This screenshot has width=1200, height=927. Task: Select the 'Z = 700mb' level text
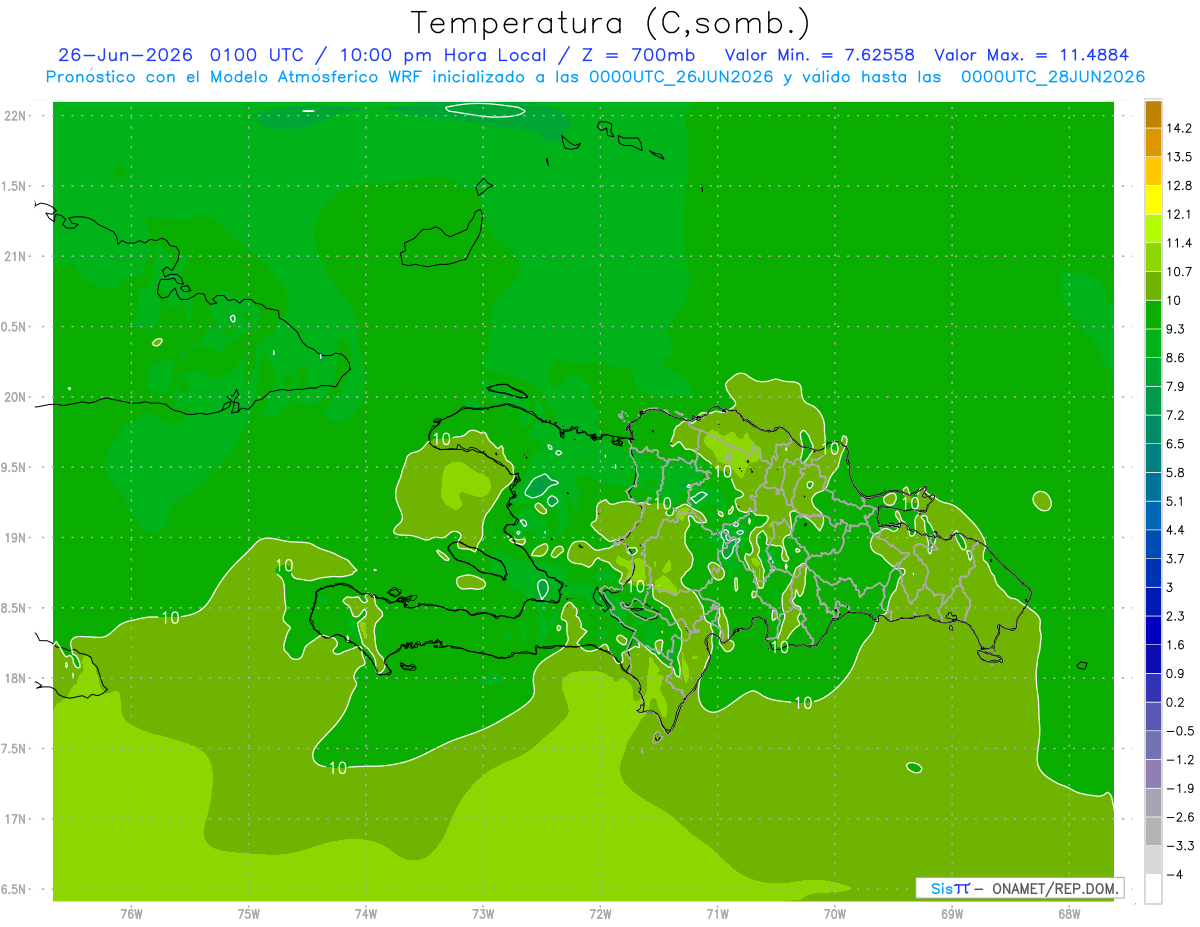(x=636, y=55)
